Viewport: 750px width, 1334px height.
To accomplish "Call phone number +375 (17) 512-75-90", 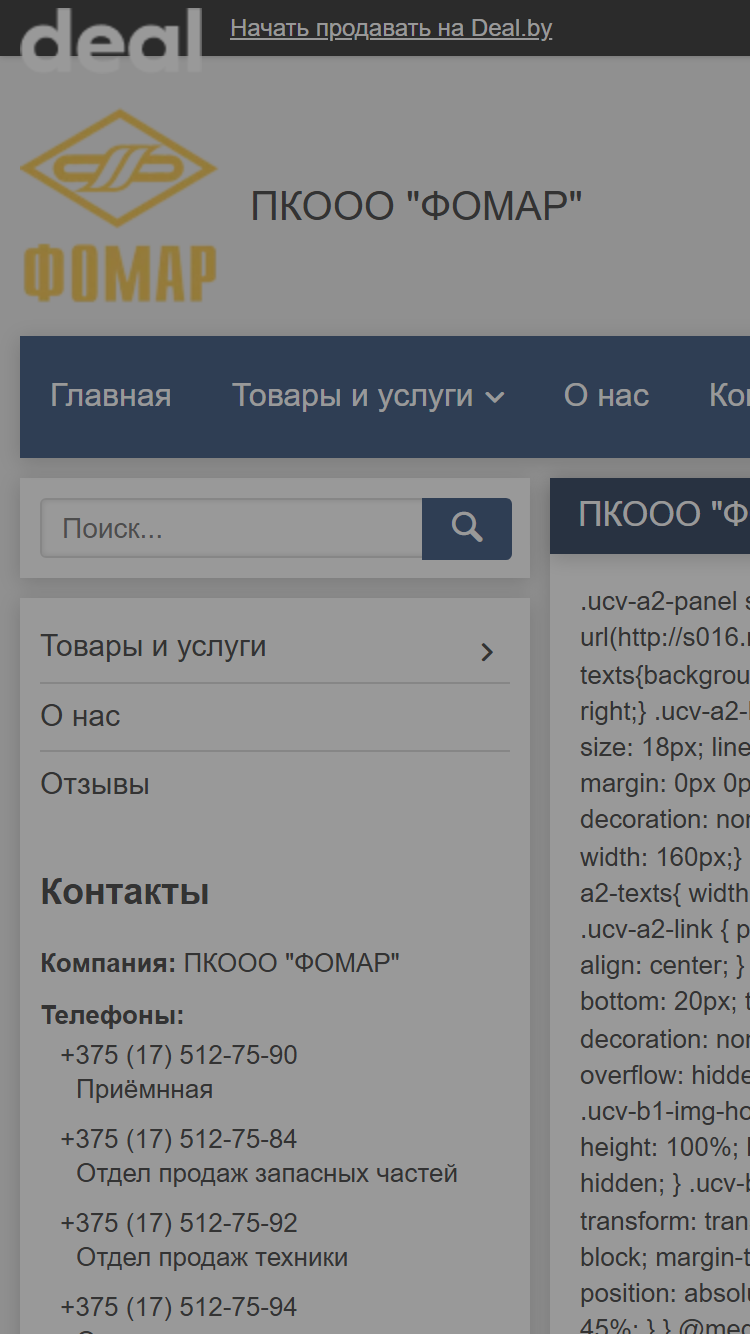I will point(179,1056).
